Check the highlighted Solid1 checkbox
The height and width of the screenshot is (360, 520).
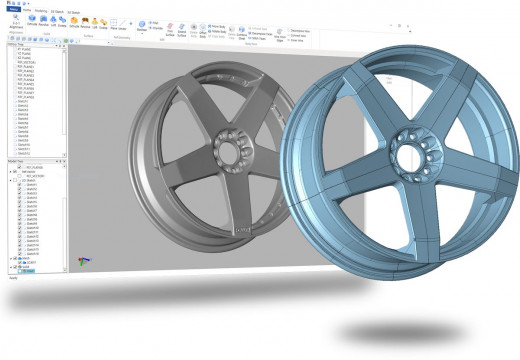[x=19, y=271]
